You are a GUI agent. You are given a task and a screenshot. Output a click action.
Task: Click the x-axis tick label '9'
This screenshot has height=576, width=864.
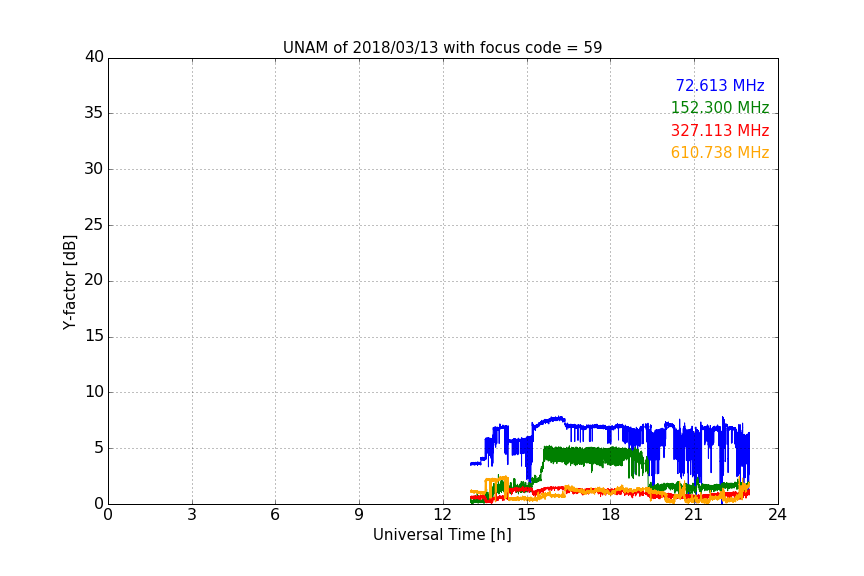359,515
